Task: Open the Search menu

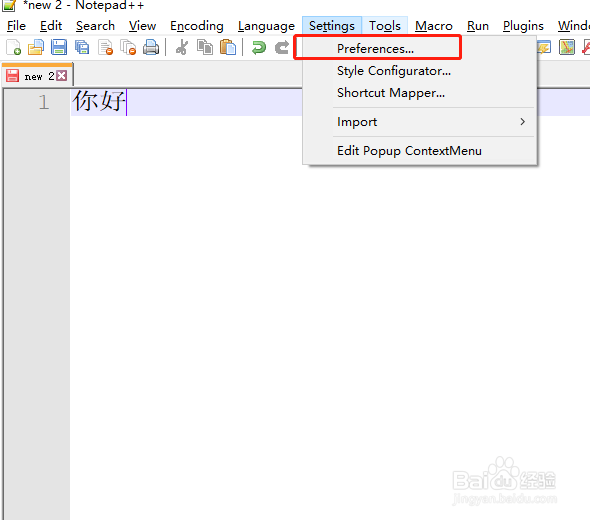Action: click(95, 26)
